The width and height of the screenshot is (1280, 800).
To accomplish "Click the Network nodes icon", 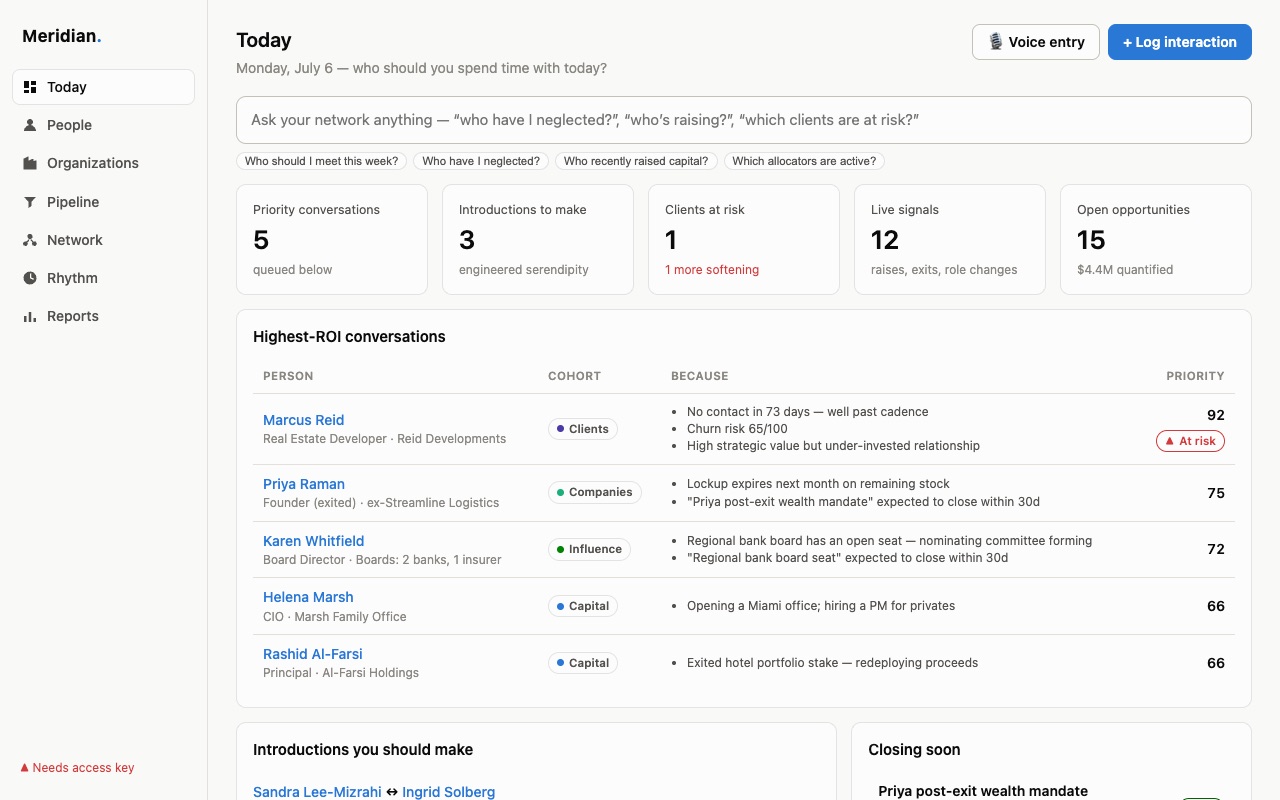I will pos(30,240).
